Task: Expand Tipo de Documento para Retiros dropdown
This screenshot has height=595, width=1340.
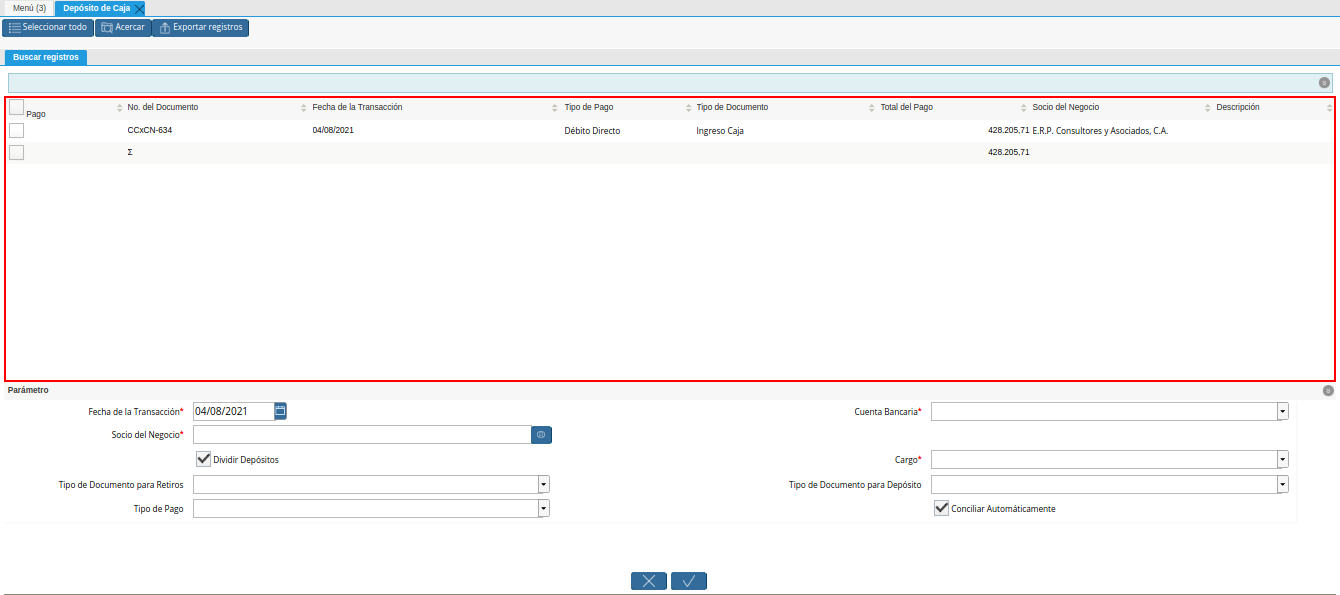Action: (x=543, y=484)
